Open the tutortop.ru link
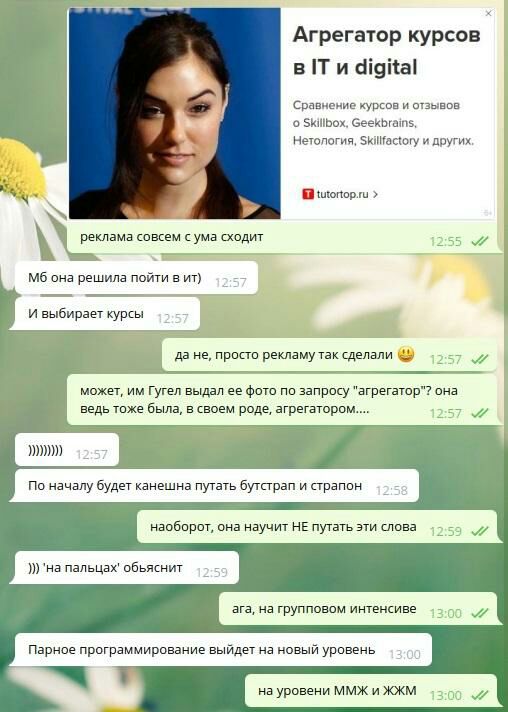This screenshot has height=712, width=508. click(x=342, y=194)
